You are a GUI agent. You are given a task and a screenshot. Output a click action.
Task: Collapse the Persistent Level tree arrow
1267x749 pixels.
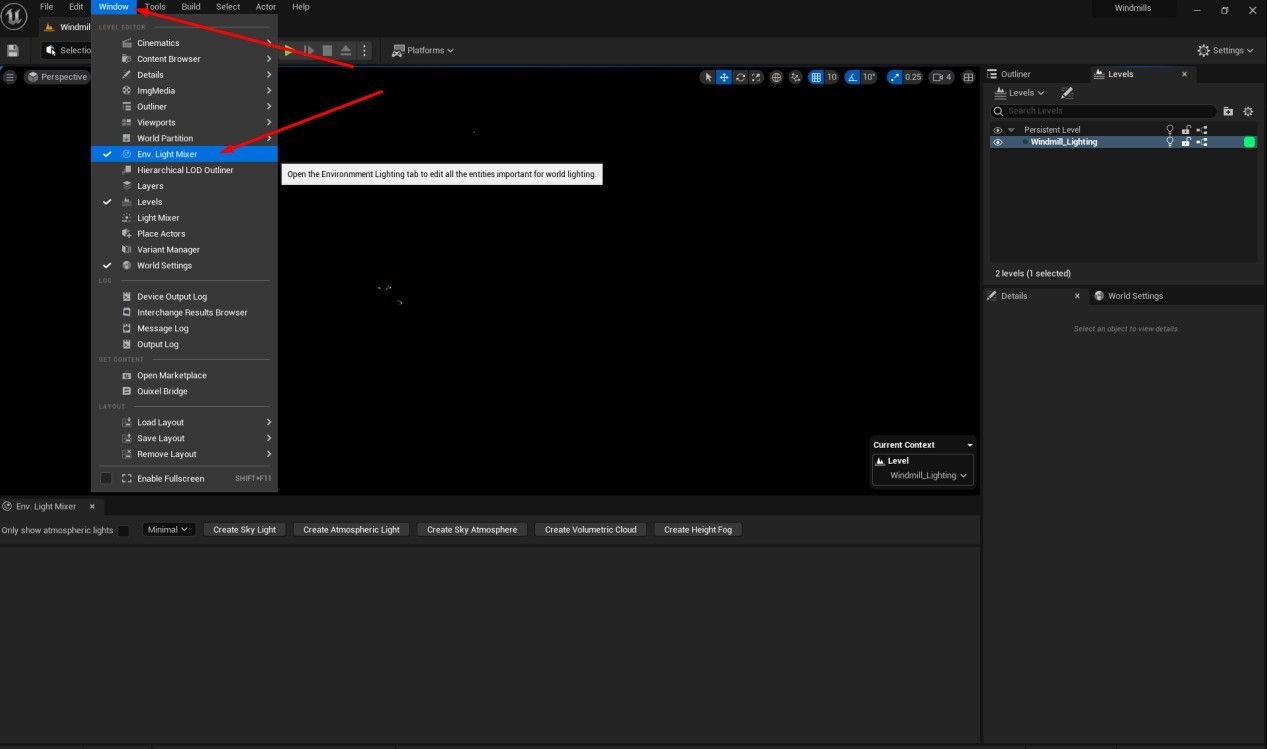pos(1011,130)
